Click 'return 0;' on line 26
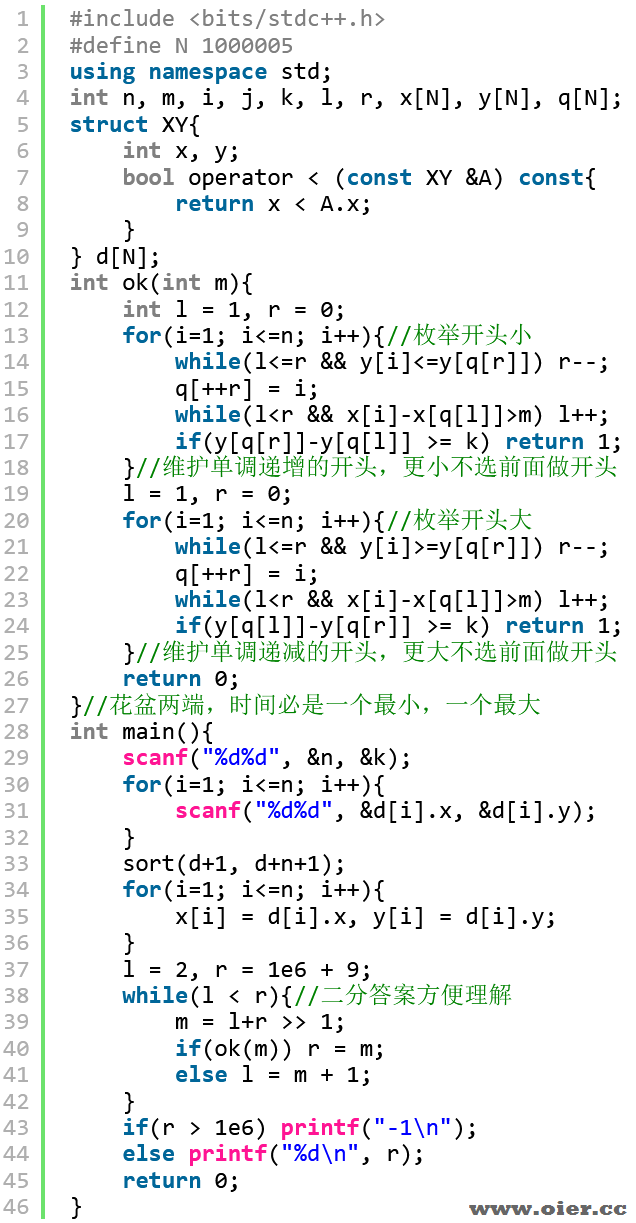The width and height of the screenshot is (636, 1223). click(x=181, y=678)
